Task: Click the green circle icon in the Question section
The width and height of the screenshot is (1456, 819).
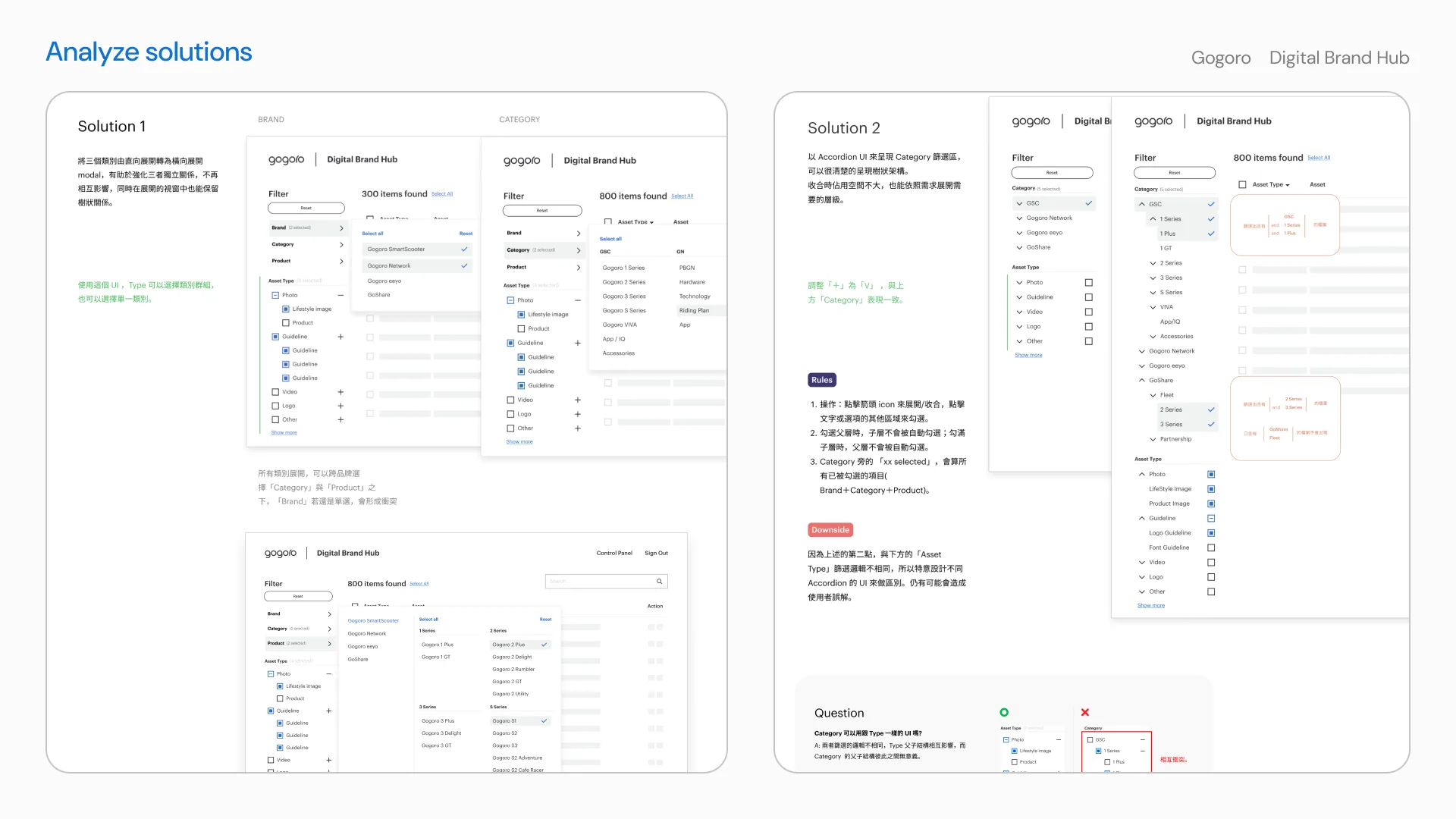Action: [1004, 712]
